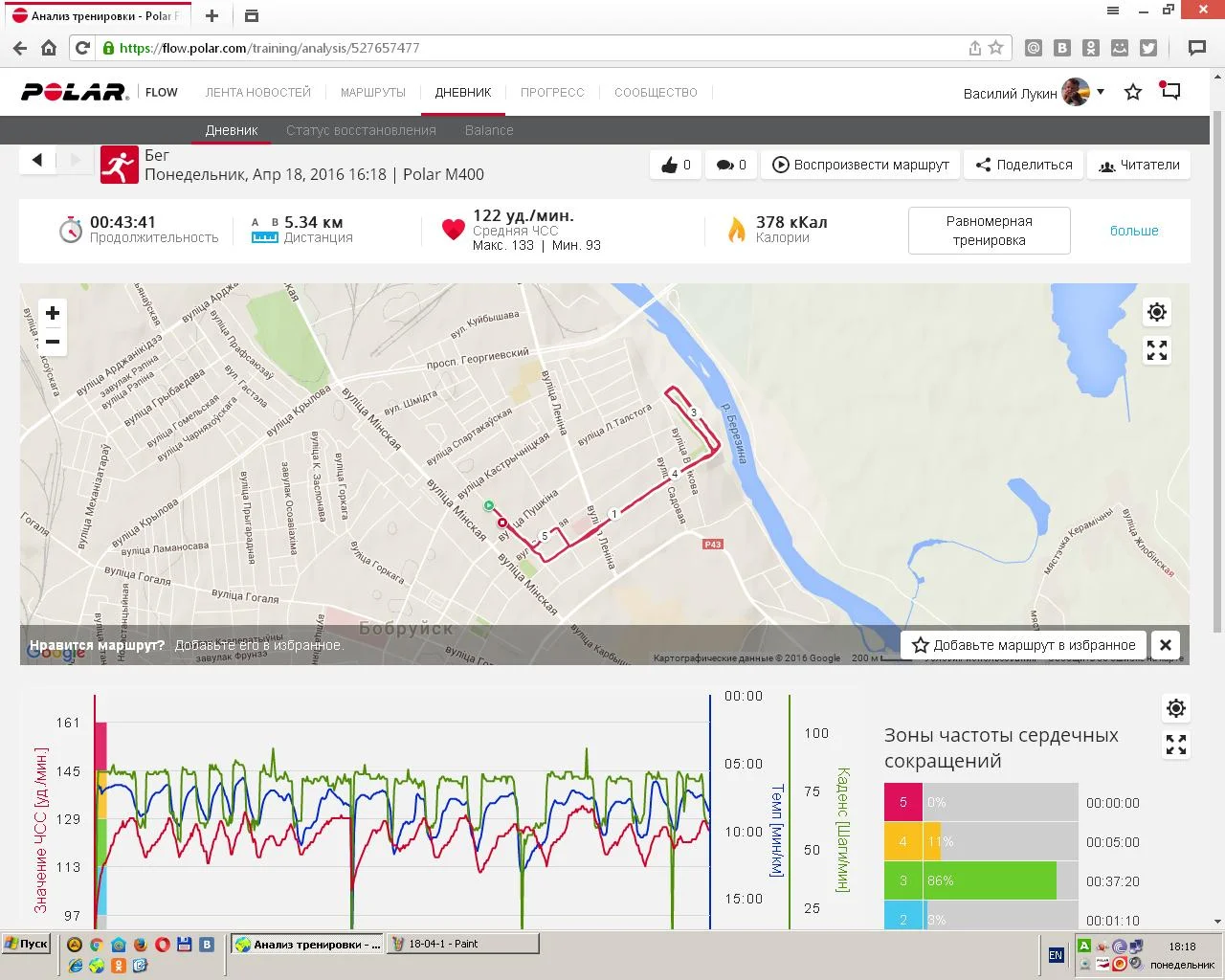Open the notifications icon in header
The width and height of the screenshot is (1225, 980).
pyautogui.click(x=1170, y=91)
